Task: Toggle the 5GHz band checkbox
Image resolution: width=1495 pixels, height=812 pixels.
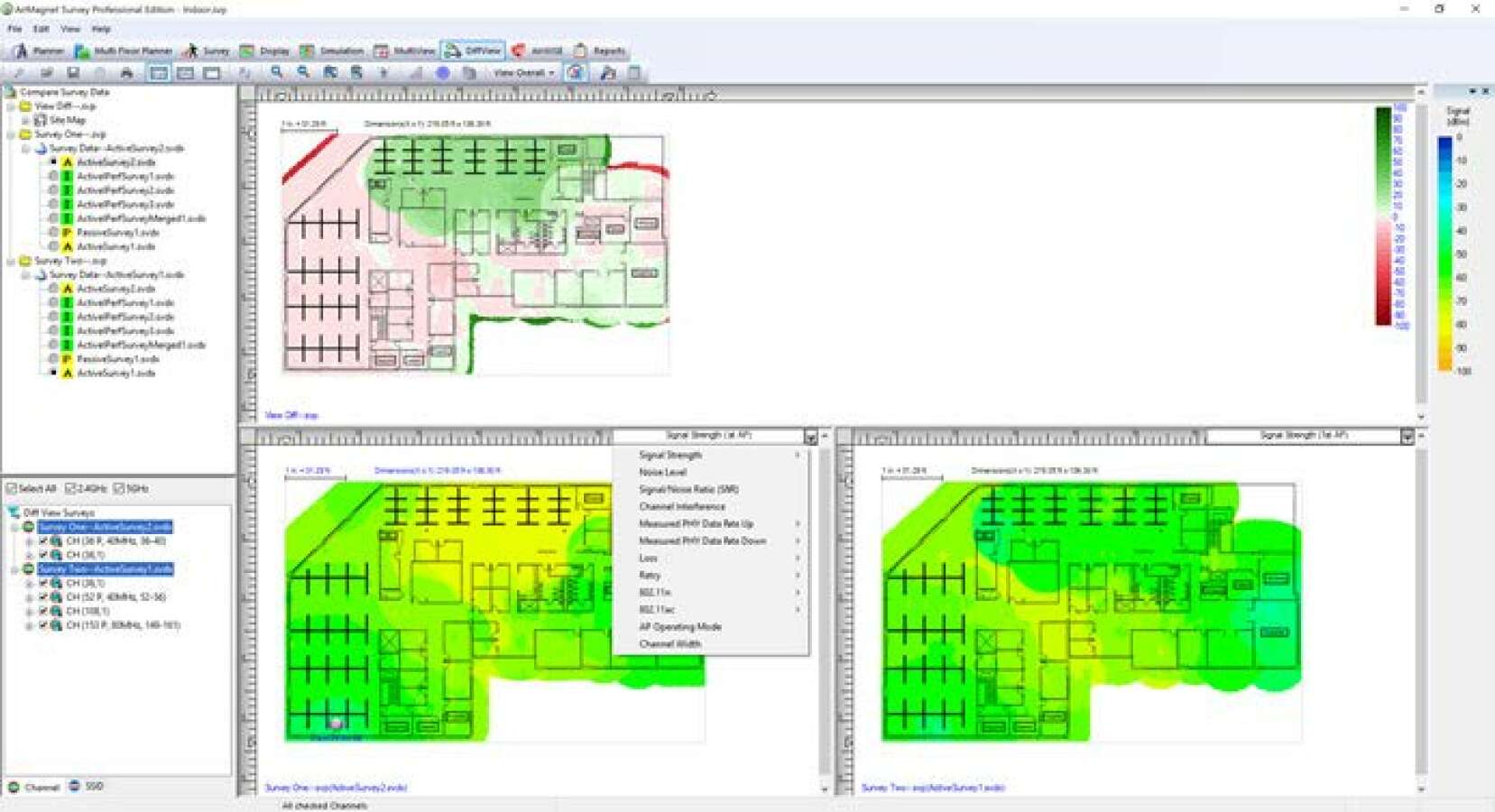Action: [x=119, y=489]
